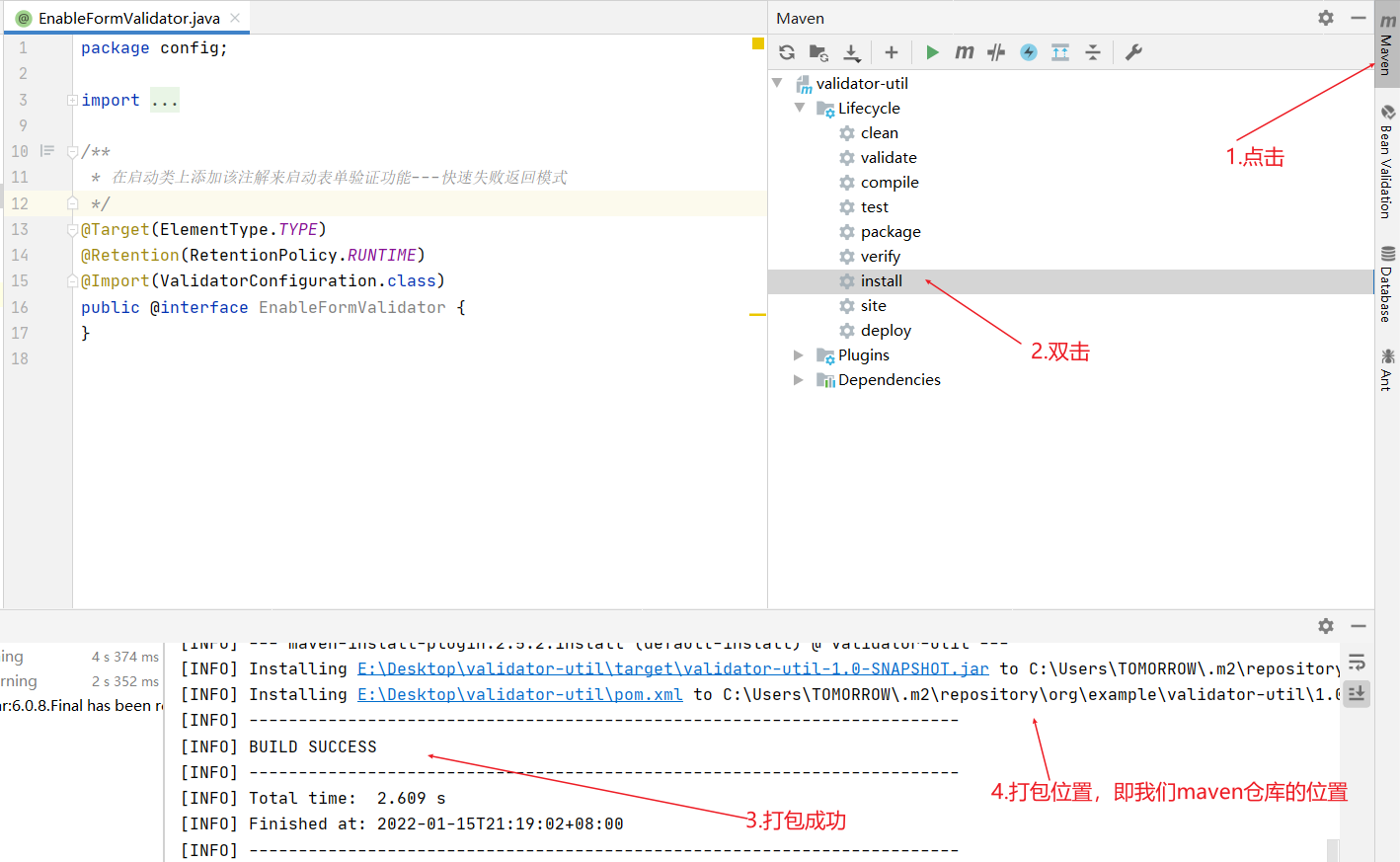Show Maven dependencies diagram icon
Screen dimensions: 1400x862
1060,52
